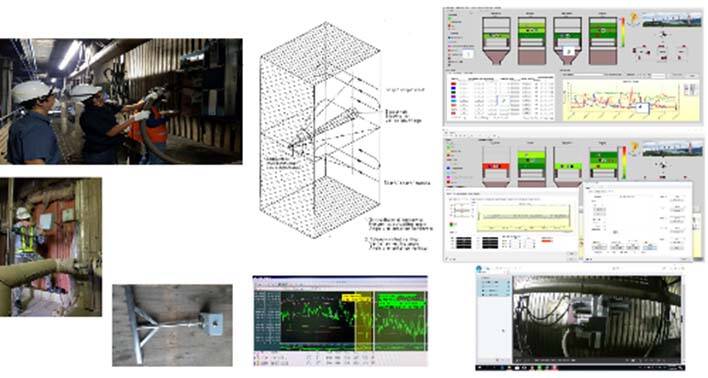The height and width of the screenshot is (378, 708).
Task: Click the orange flame logo in top dashboard
Action: pos(634,18)
